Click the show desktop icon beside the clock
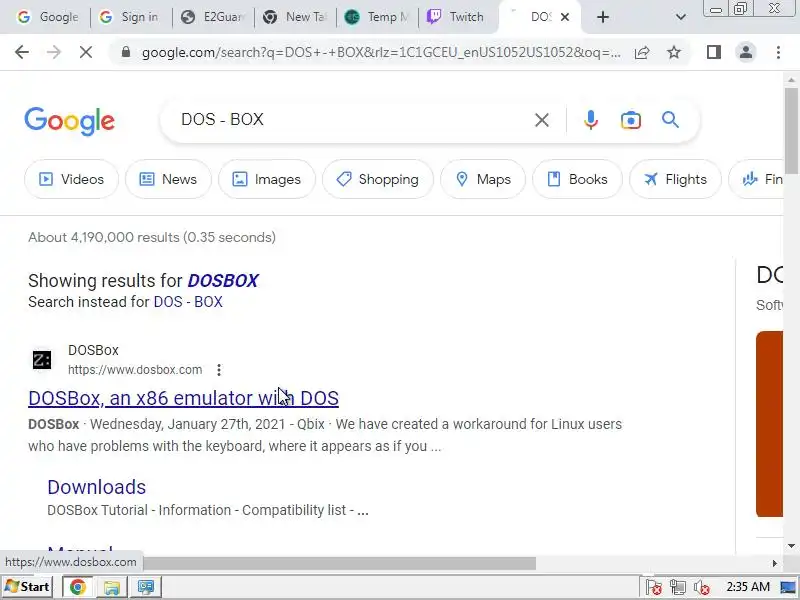 click(x=788, y=587)
